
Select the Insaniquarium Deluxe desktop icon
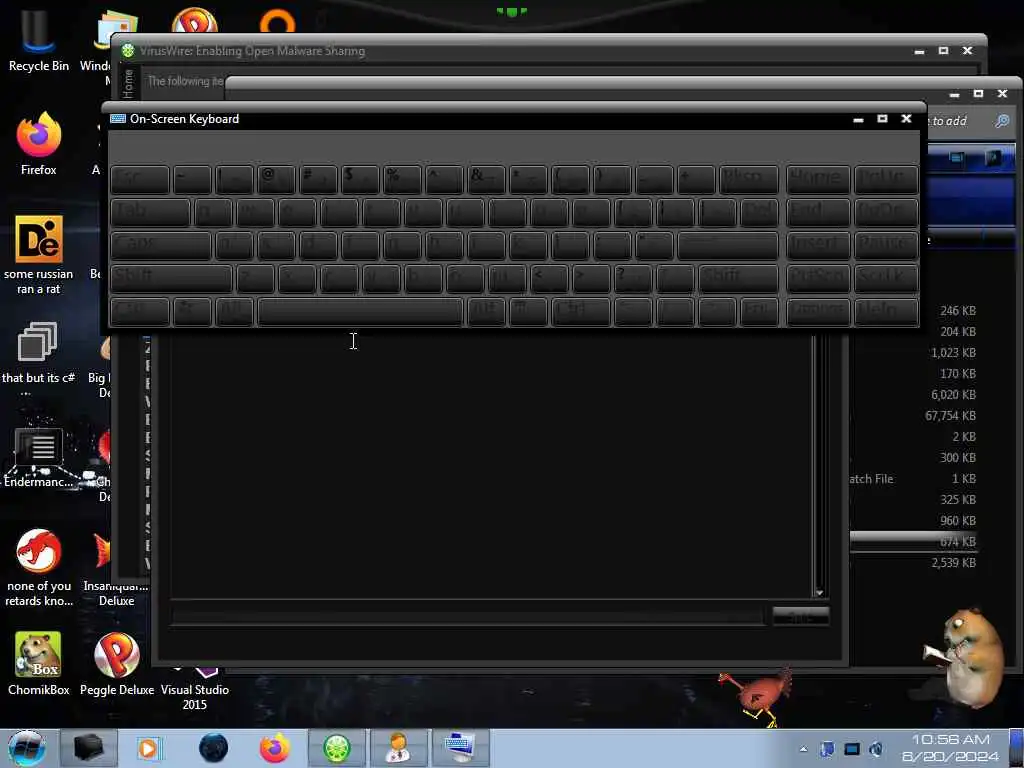click(x=116, y=568)
